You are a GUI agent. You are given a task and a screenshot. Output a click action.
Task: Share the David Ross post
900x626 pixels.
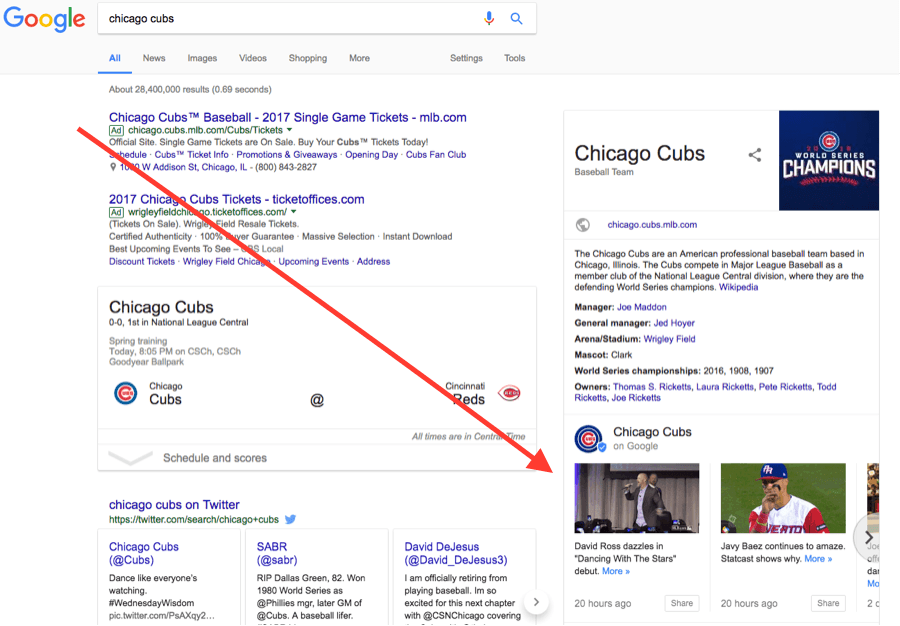click(682, 603)
